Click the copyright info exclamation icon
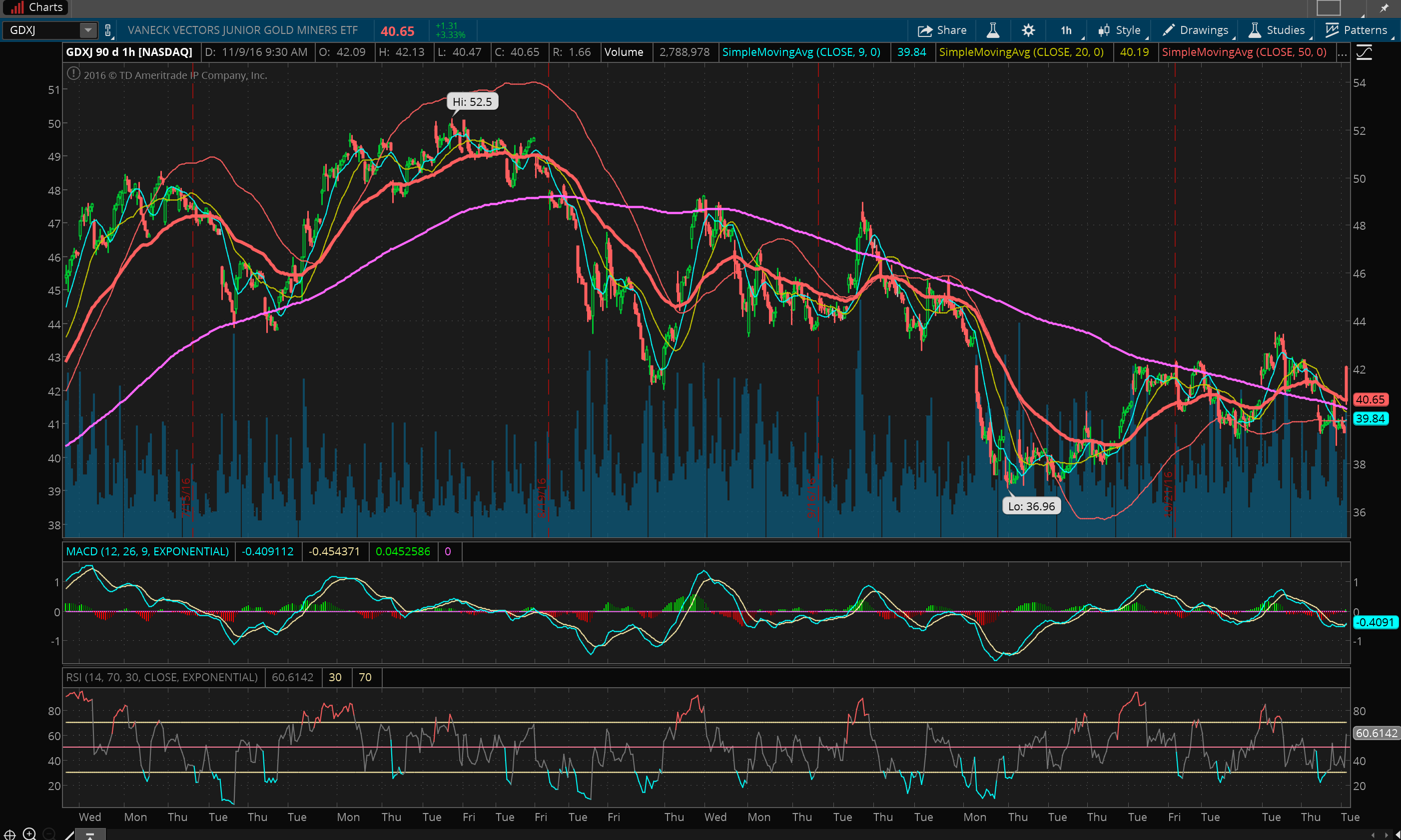The width and height of the screenshot is (1401, 840). coord(73,73)
